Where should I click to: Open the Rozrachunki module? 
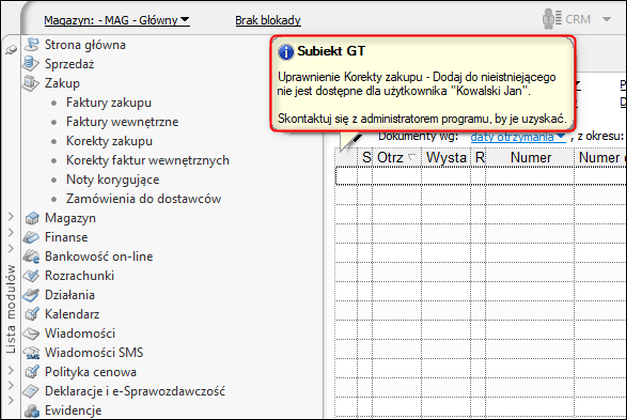[79, 276]
